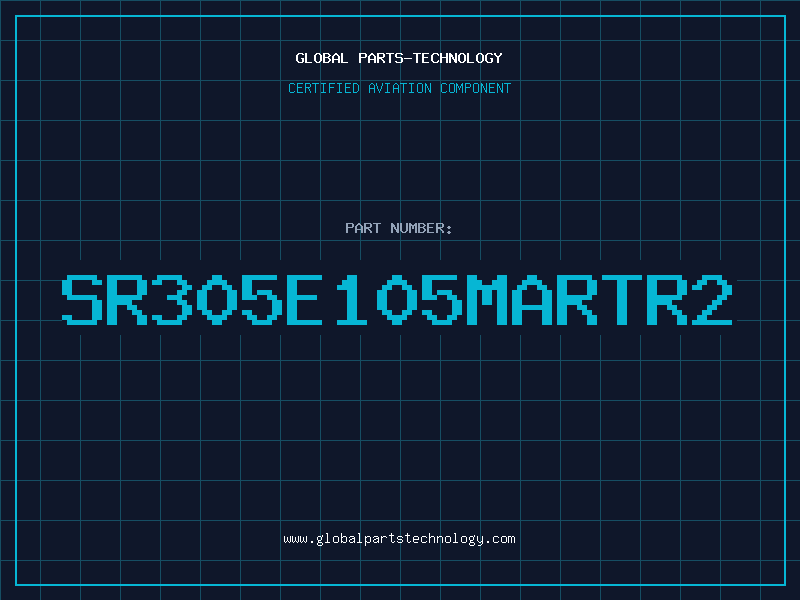
Task: Click the letter M in the part number
Action: tap(488, 300)
